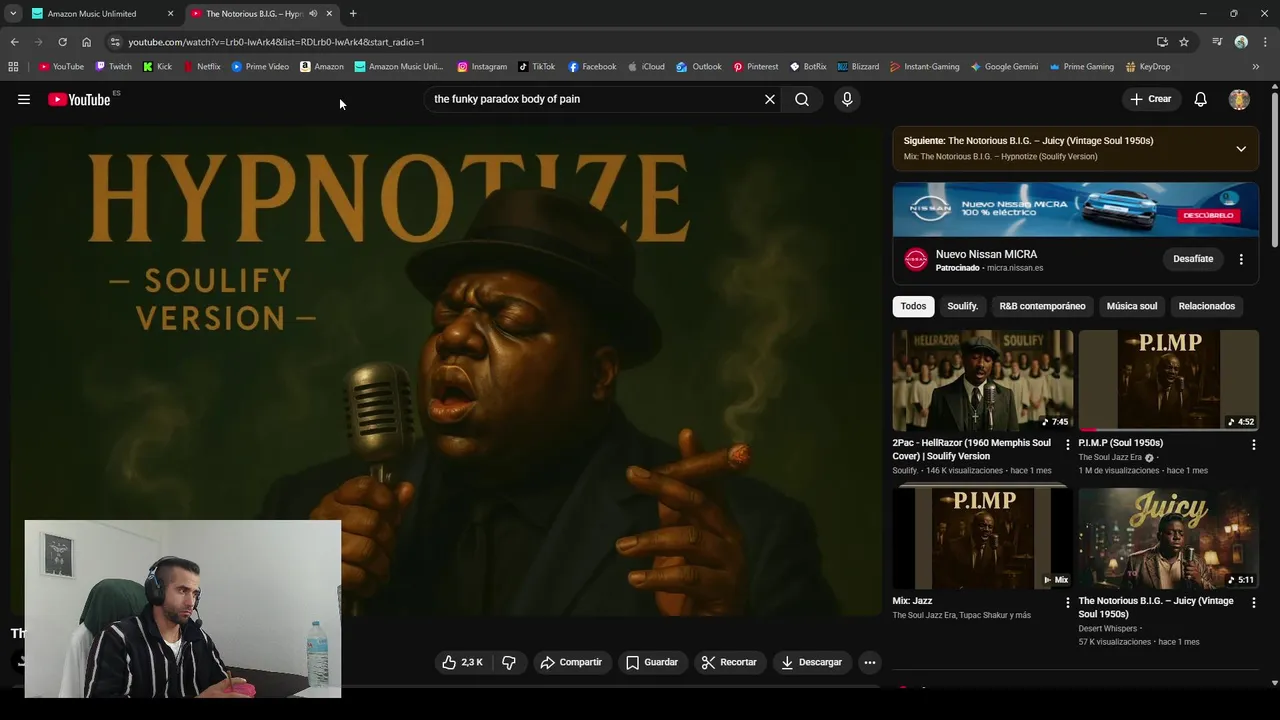
Task: Open the tab search dropdown arrow
Action: coord(13,14)
